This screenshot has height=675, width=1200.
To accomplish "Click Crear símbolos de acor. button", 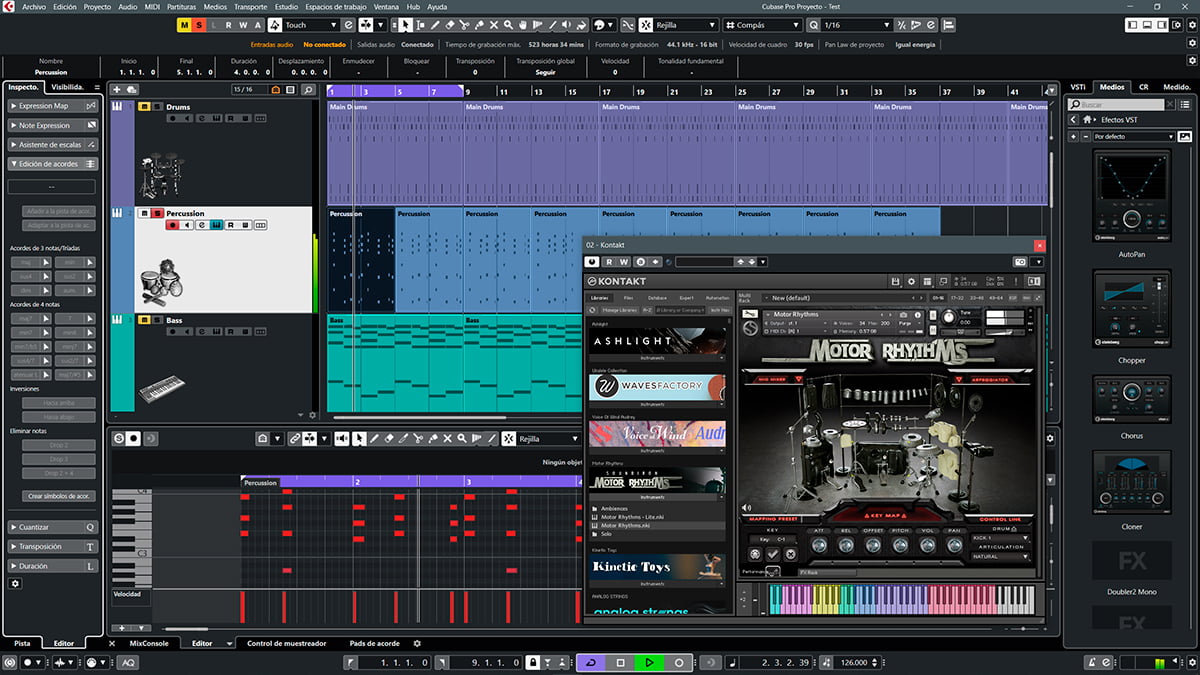I will pyautogui.click(x=57, y=496).
